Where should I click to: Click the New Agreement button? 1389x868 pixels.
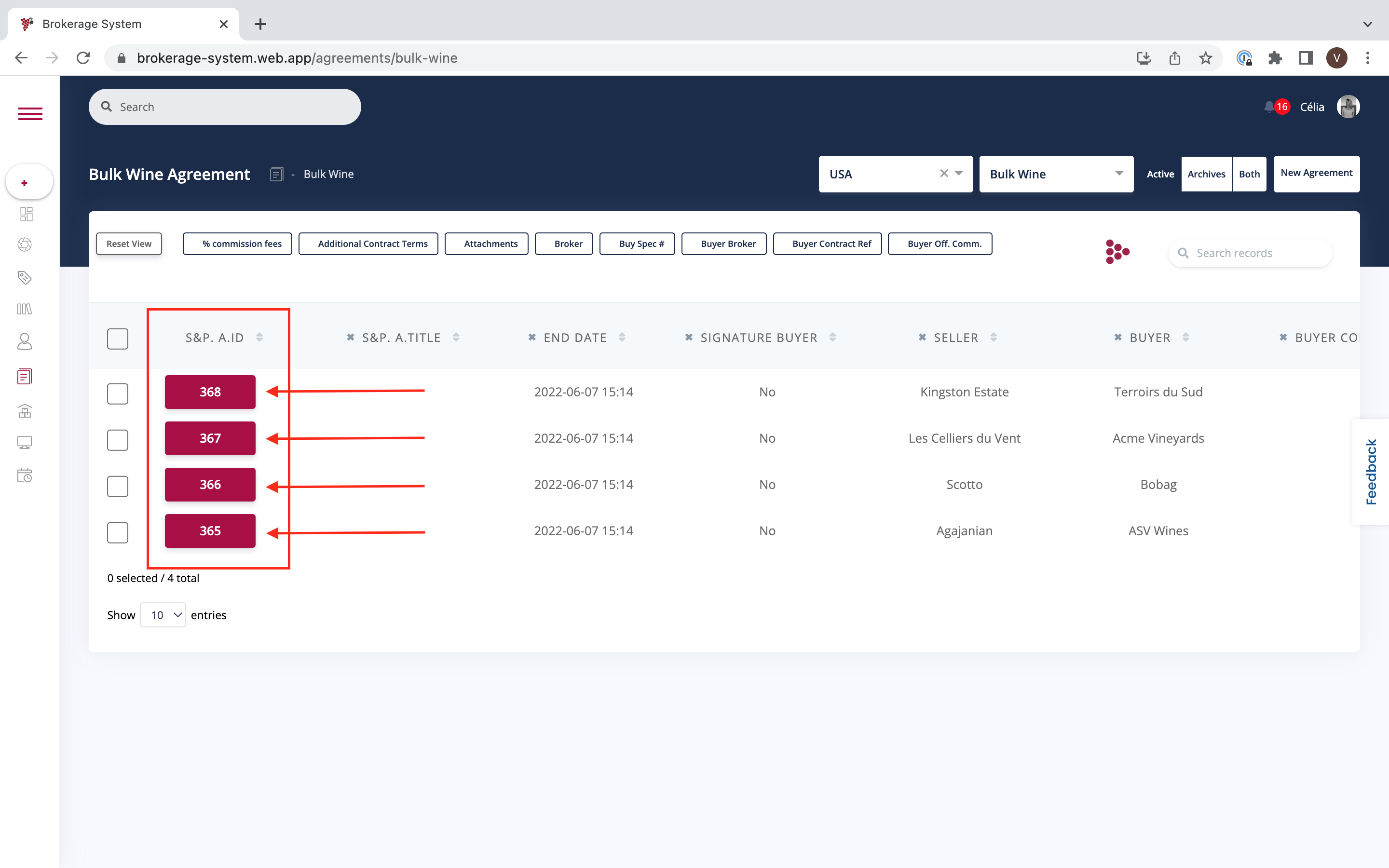point(1316,174)
